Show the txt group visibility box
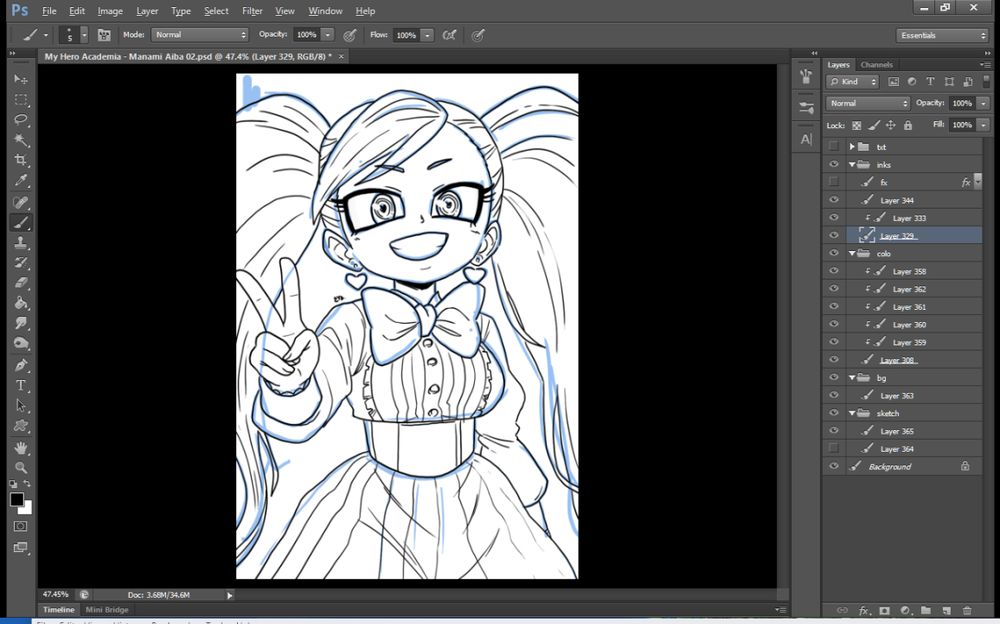This screenshot has width=1000, height=624. coord(834,146)
